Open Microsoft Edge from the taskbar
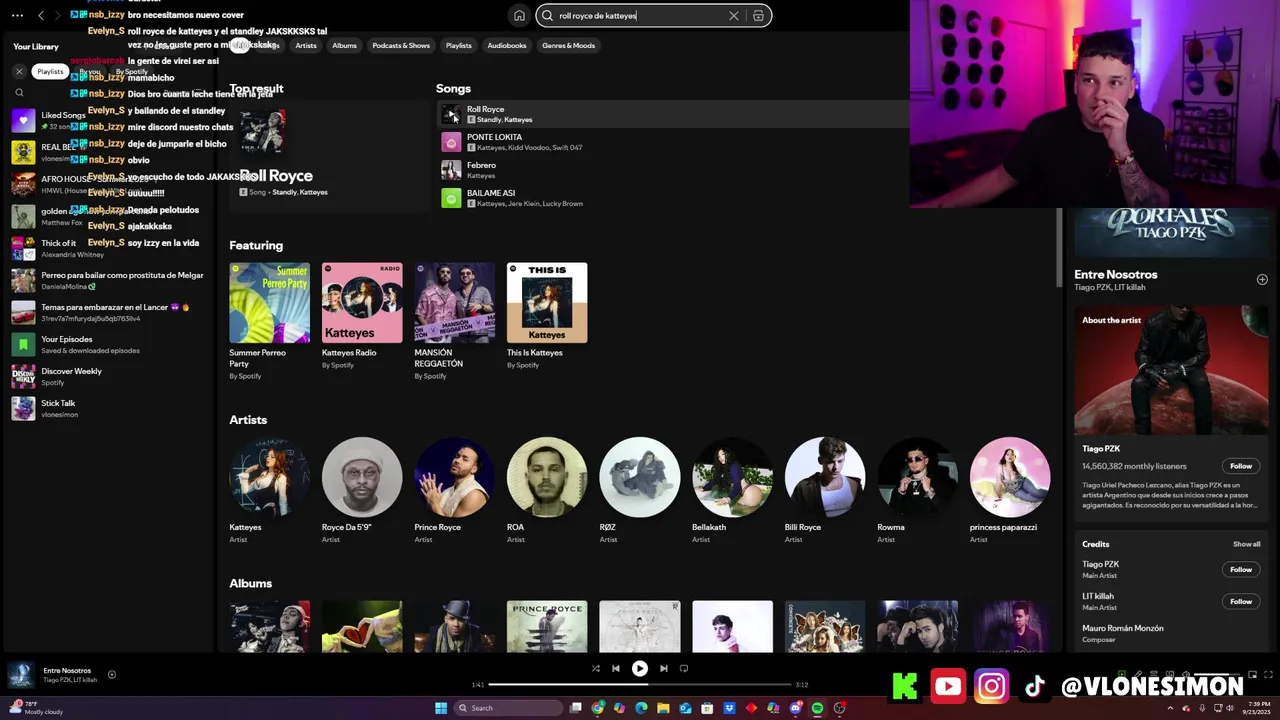The image size is (1280, 720). coord(641,708)
